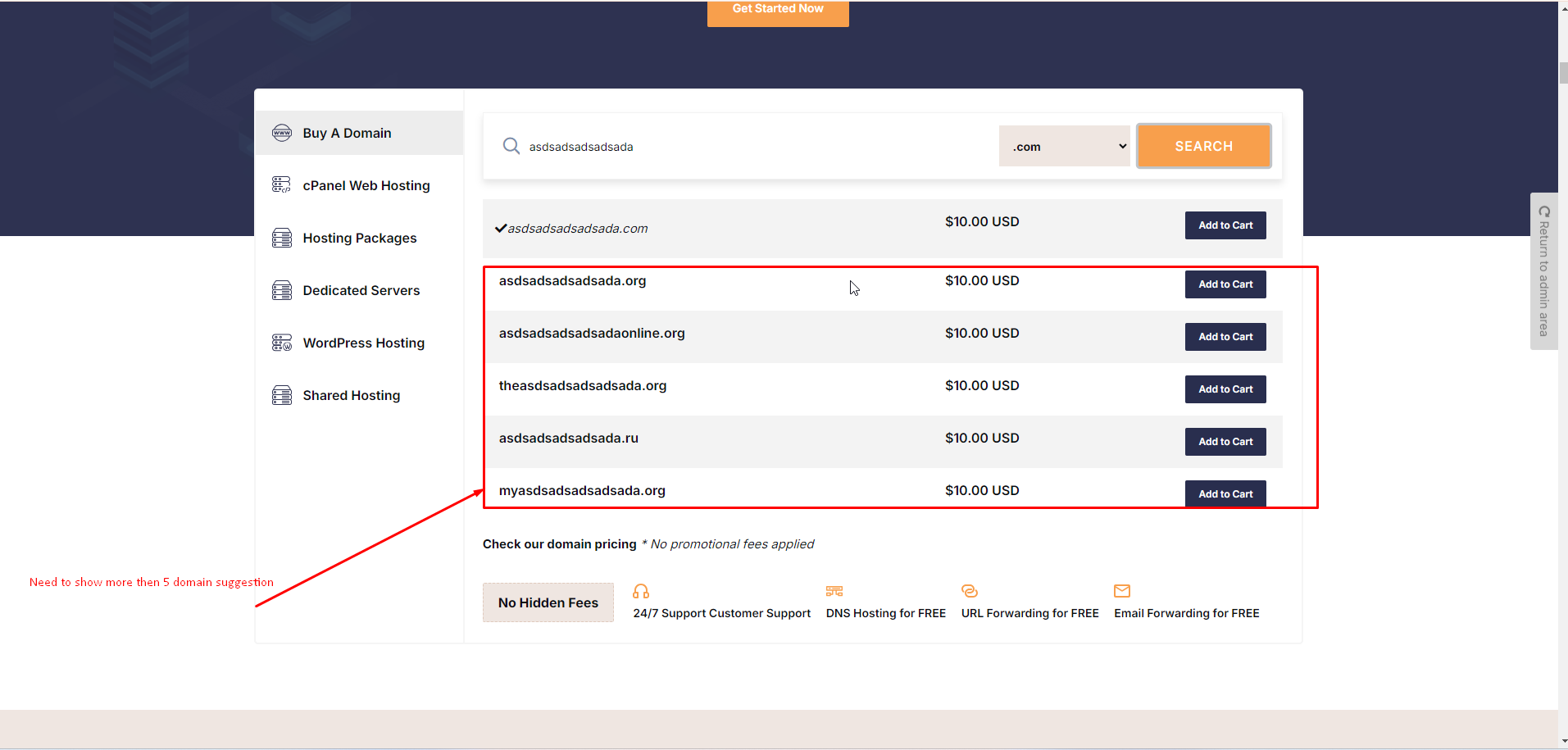Open Check our domain pricing link

click(559, 544)
